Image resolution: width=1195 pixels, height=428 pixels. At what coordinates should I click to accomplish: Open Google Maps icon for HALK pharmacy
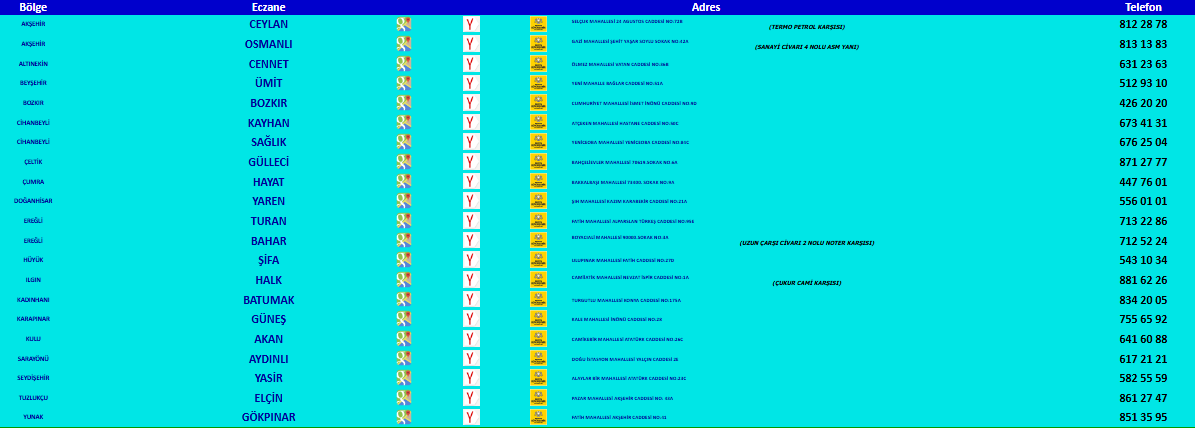[x=404, y=279]
